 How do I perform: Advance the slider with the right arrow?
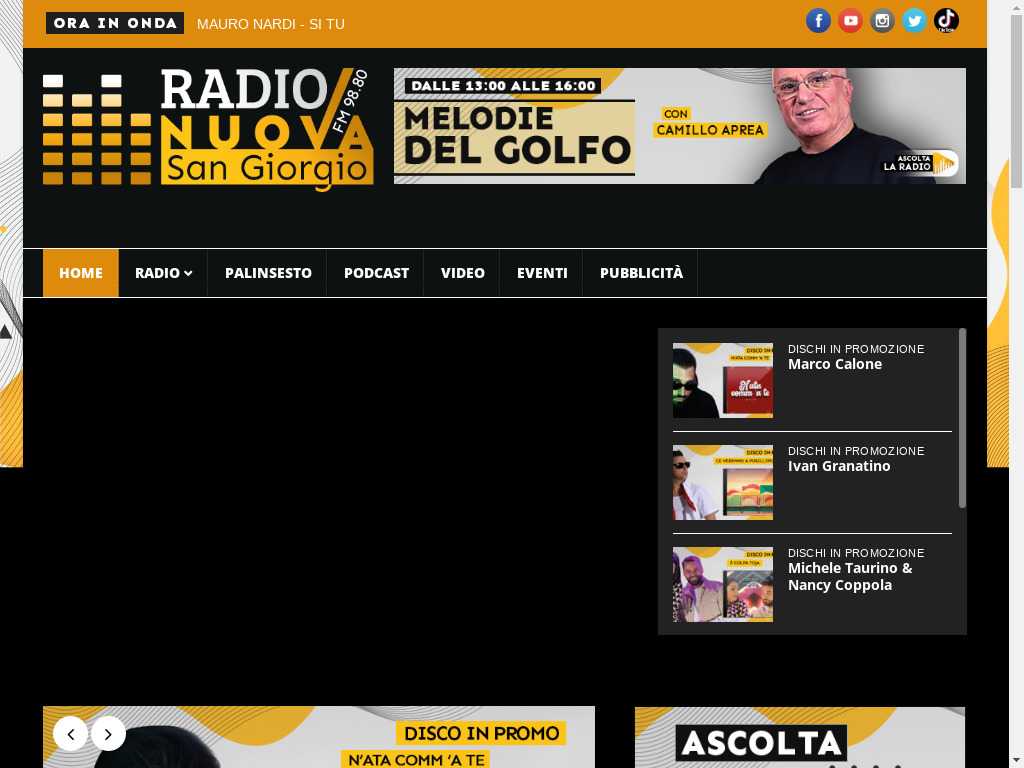108,734
